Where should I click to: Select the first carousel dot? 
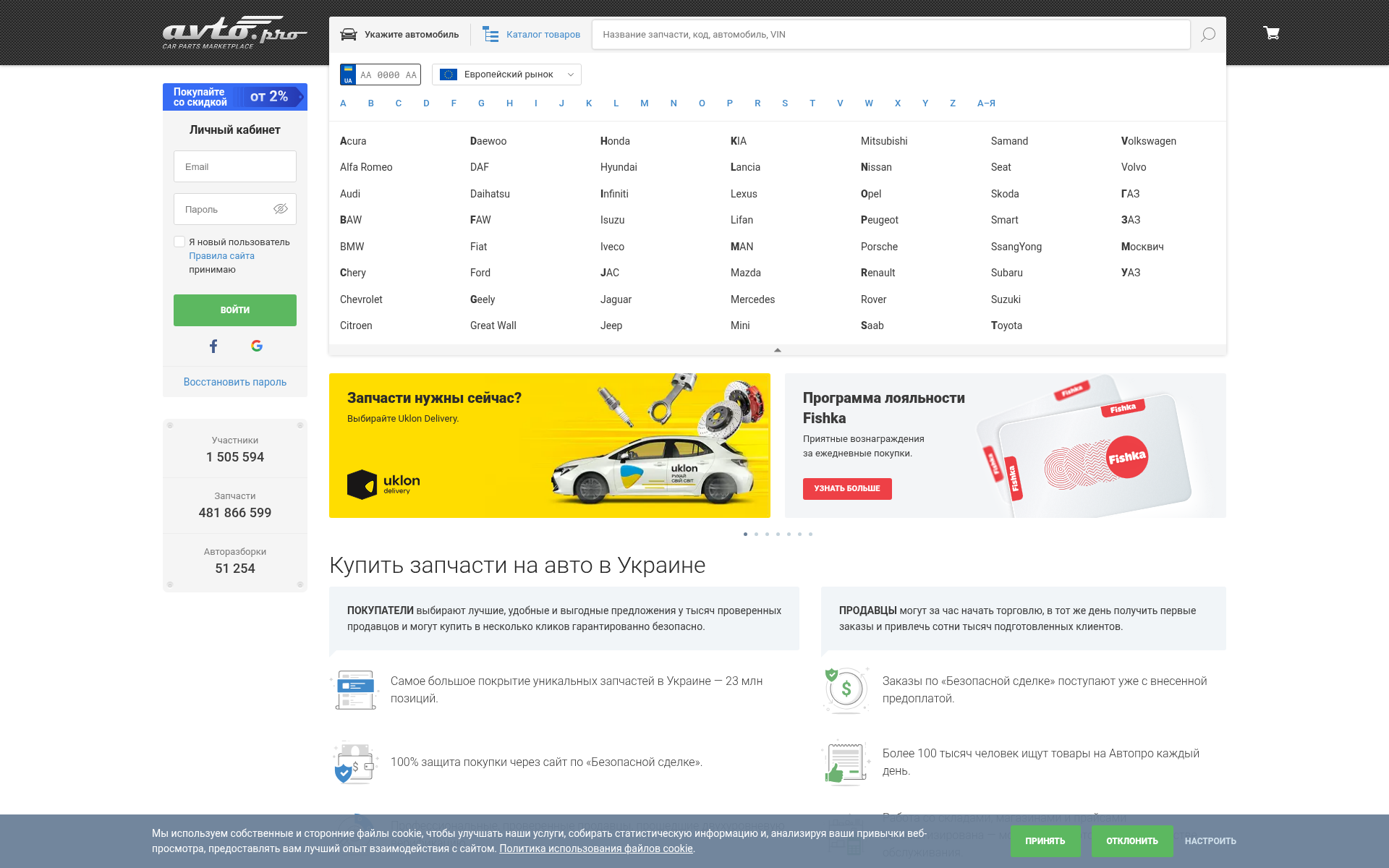[x=745, y=535]
